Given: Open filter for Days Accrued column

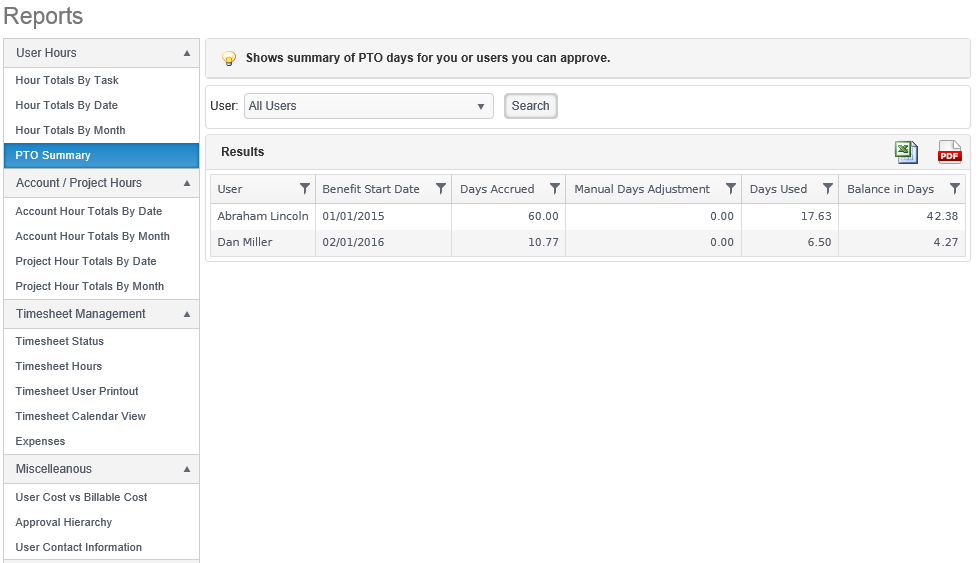Looking at the screenshot, I should 554,188.
